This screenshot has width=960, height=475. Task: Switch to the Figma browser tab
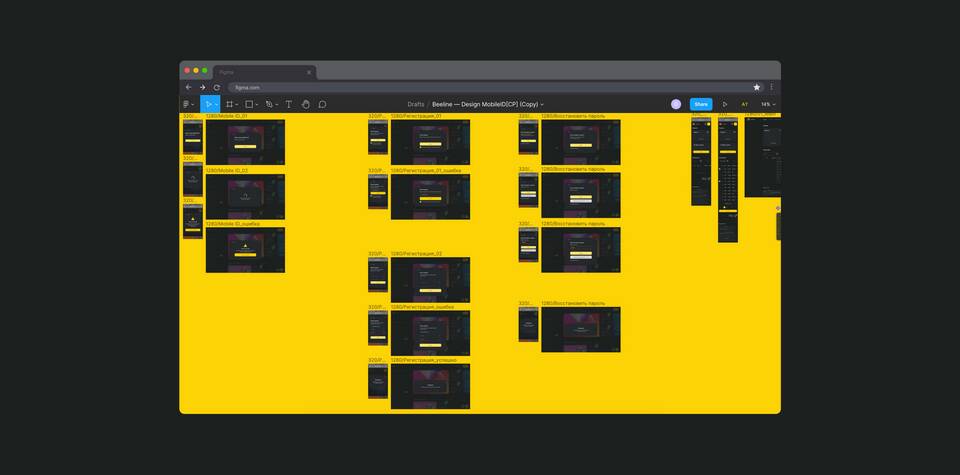click(x=255, y=72)
